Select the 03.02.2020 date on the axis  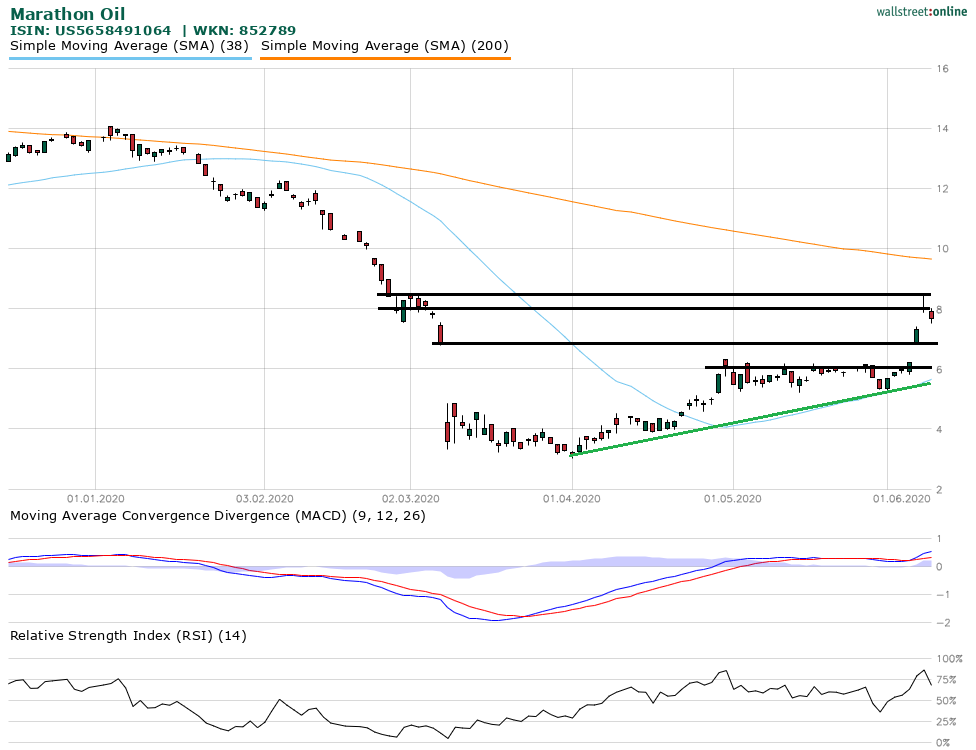click(264, 498)
